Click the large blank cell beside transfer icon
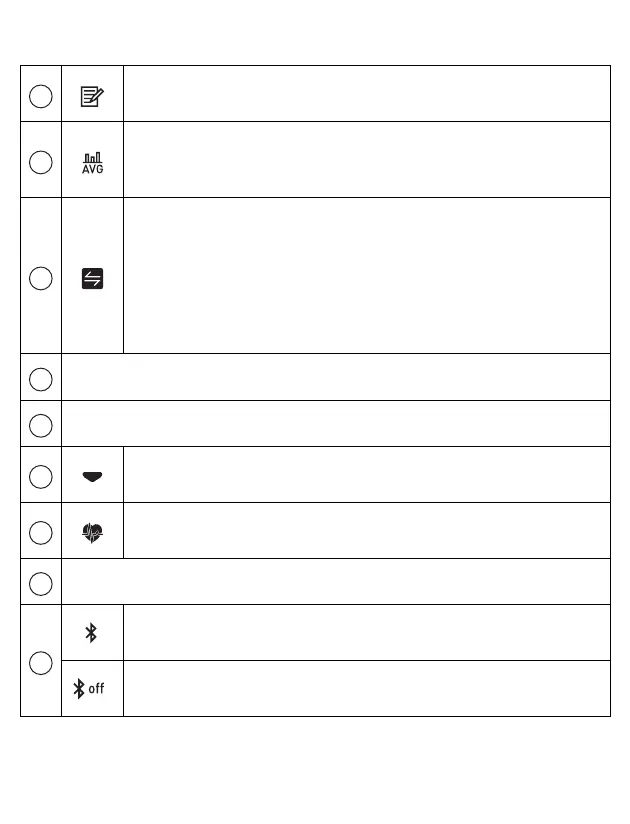This screenshot has height=824, width=630. pos(367,275)
